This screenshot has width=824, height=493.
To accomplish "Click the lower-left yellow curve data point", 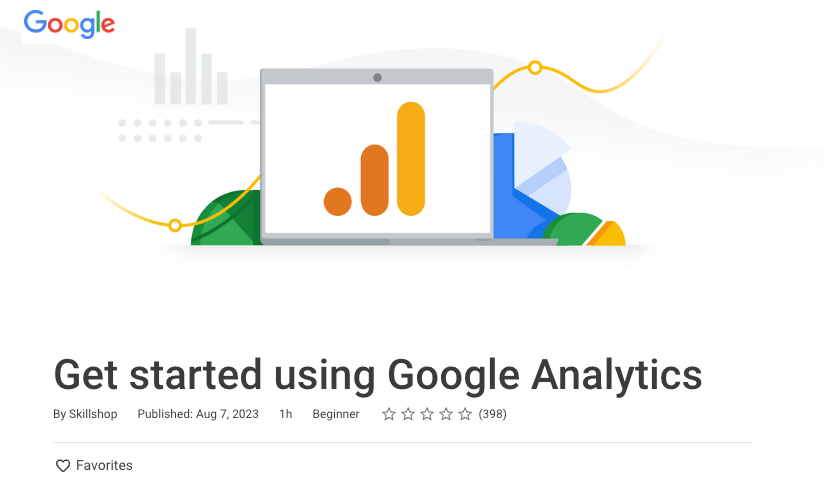I will tap(175, 225).
